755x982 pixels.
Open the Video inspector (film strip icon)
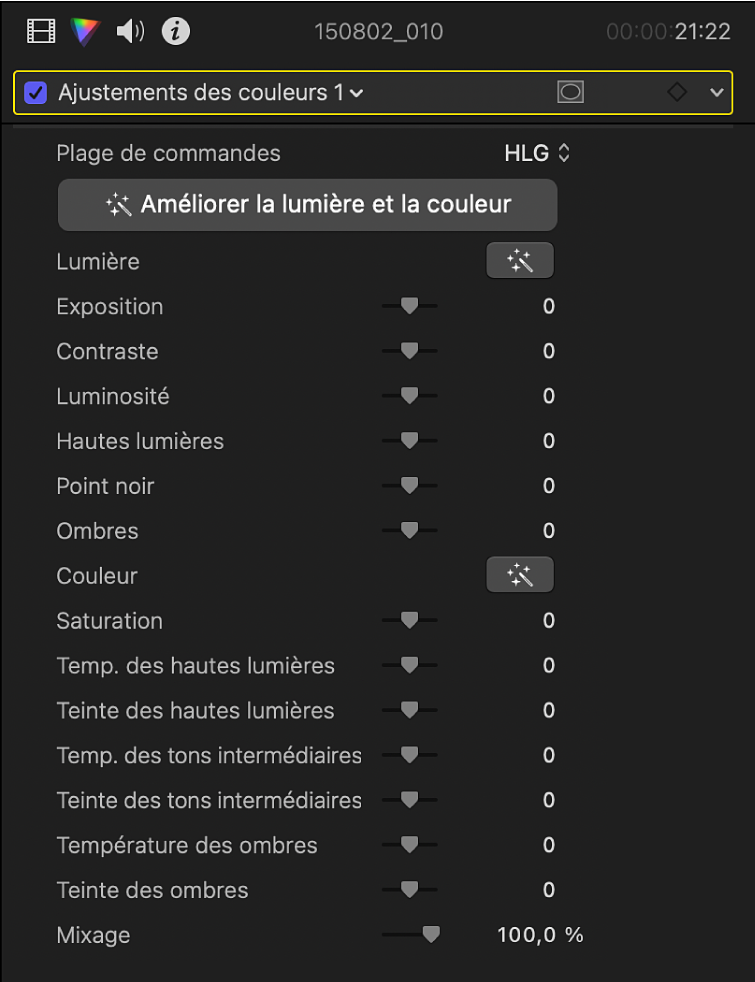tap(40, 31)
